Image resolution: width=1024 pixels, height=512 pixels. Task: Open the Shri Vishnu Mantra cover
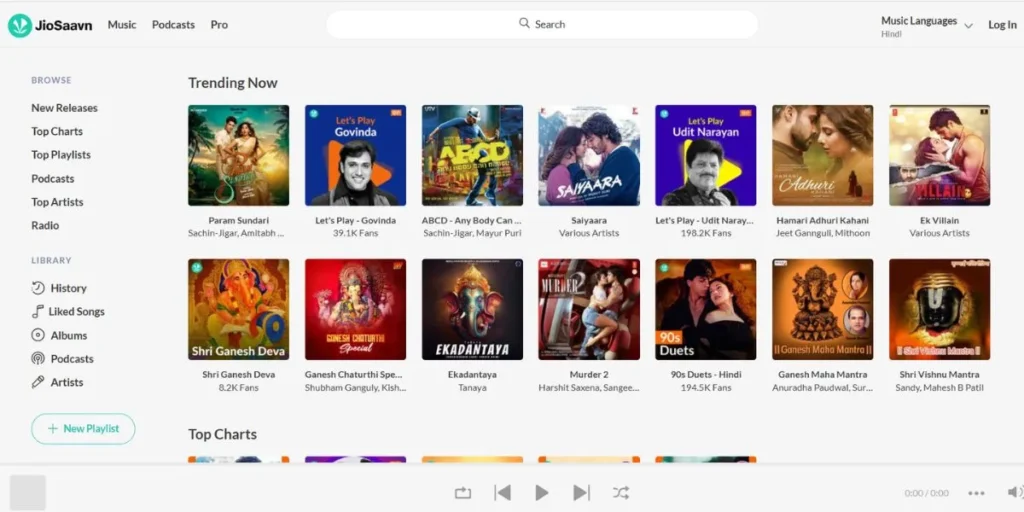[939, 310]
